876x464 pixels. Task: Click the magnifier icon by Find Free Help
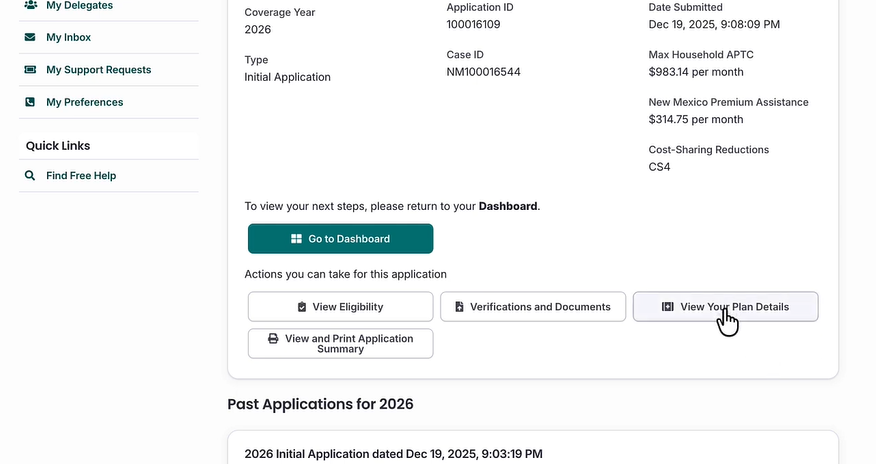coord(30,176)
